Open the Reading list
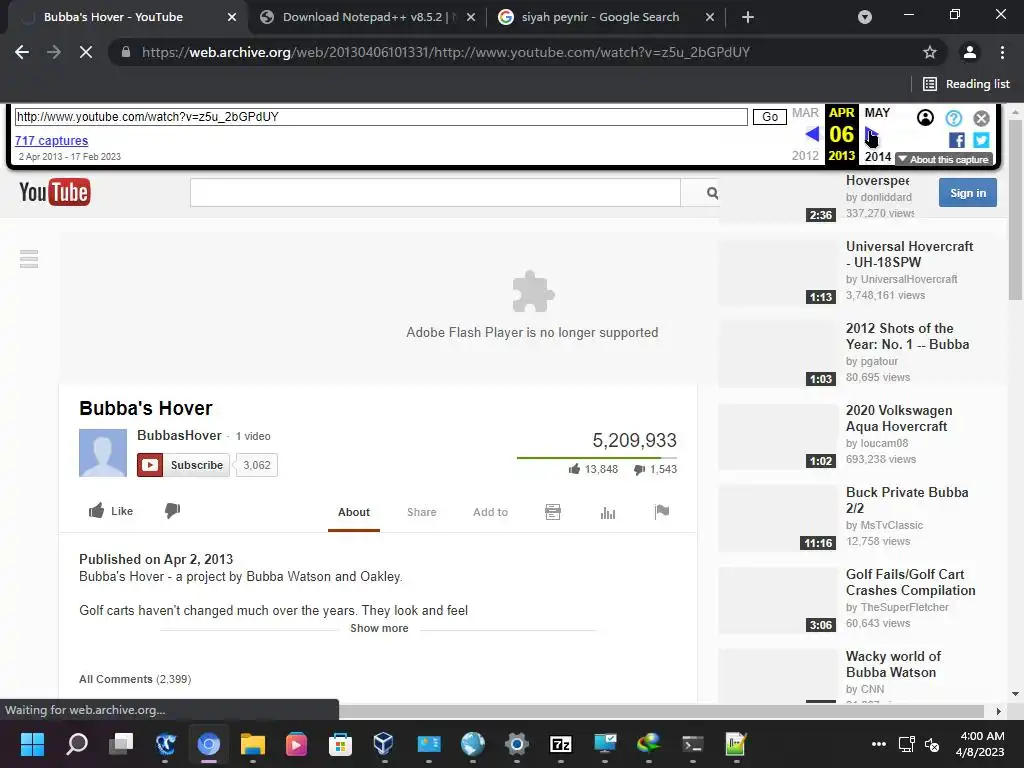Viewport: 1024px width, 768px height. 967,84
